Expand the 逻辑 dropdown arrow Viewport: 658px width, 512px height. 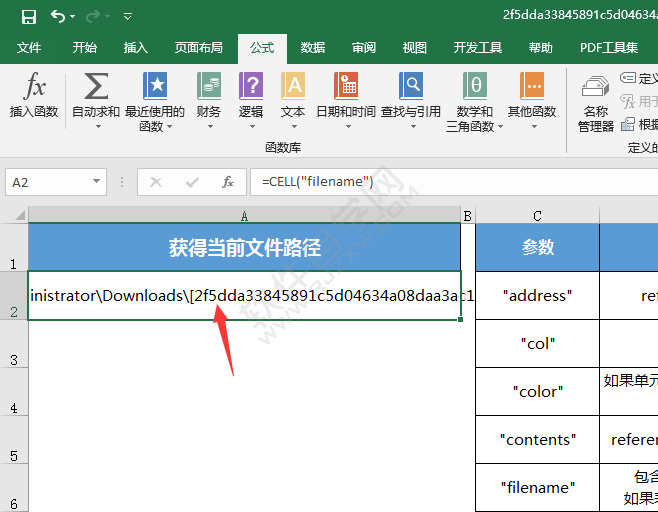(x=252, y=126)
